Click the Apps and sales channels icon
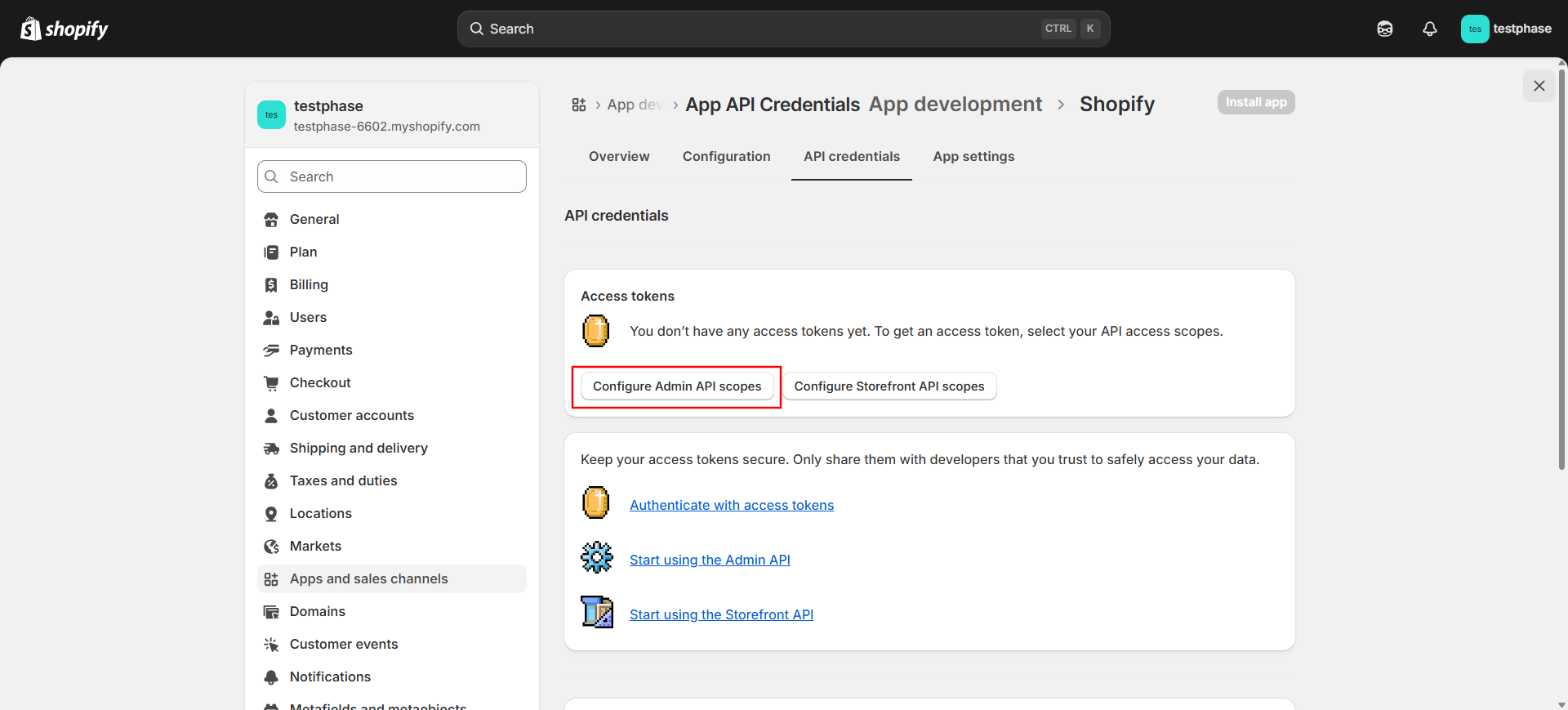The image size is (1568, 710). click(271, 579)
